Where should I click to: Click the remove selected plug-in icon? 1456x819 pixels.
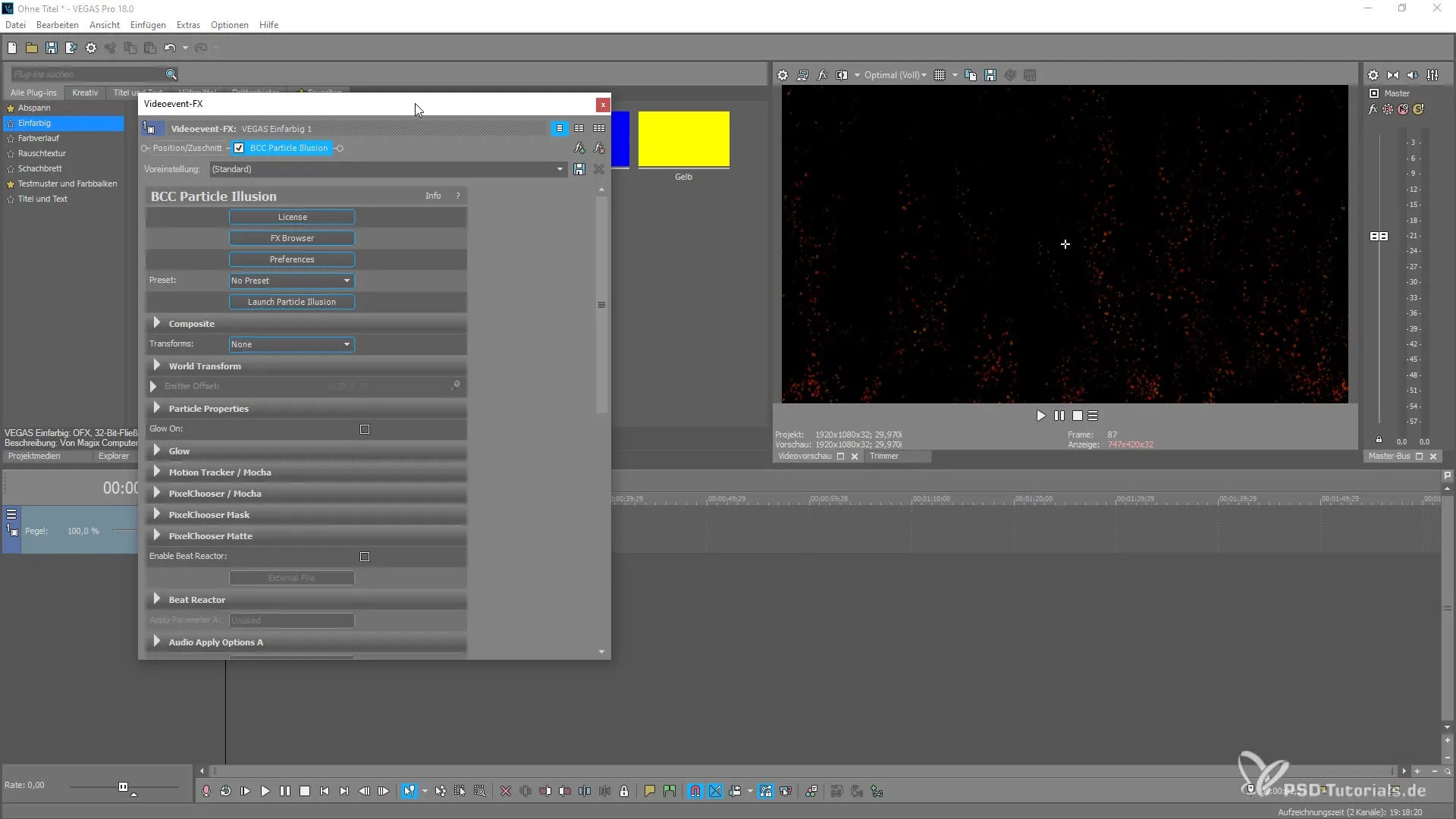tap(599, 148)
